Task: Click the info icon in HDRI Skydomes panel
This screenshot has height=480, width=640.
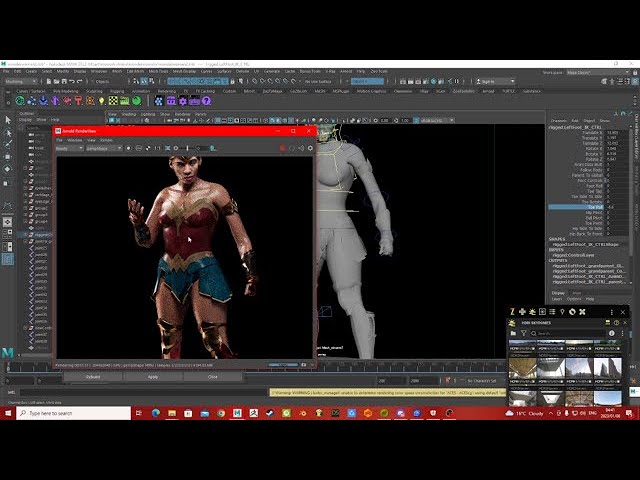Action: tap(611, 333)
